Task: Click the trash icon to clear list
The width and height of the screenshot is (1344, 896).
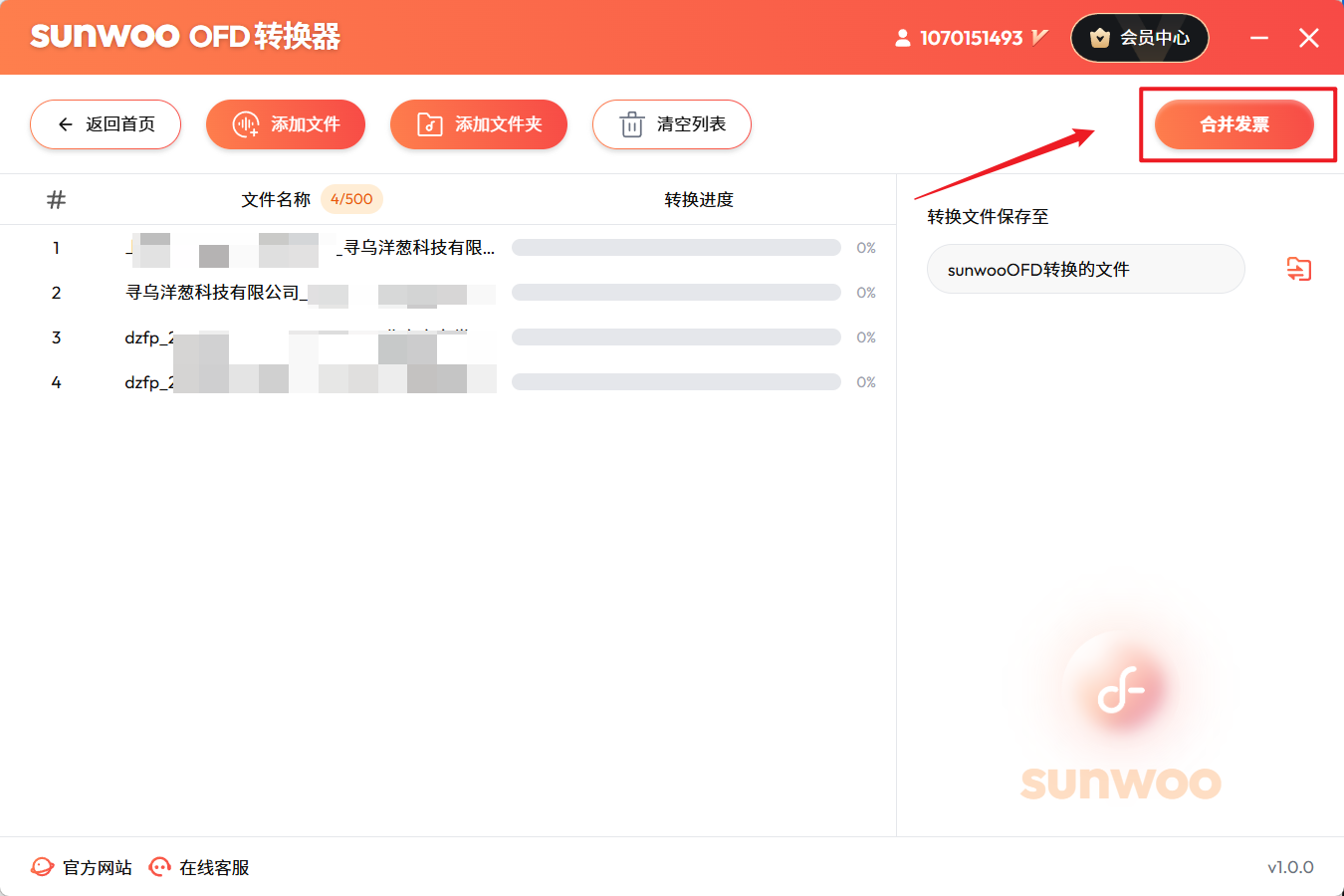Action: (632, 124)
